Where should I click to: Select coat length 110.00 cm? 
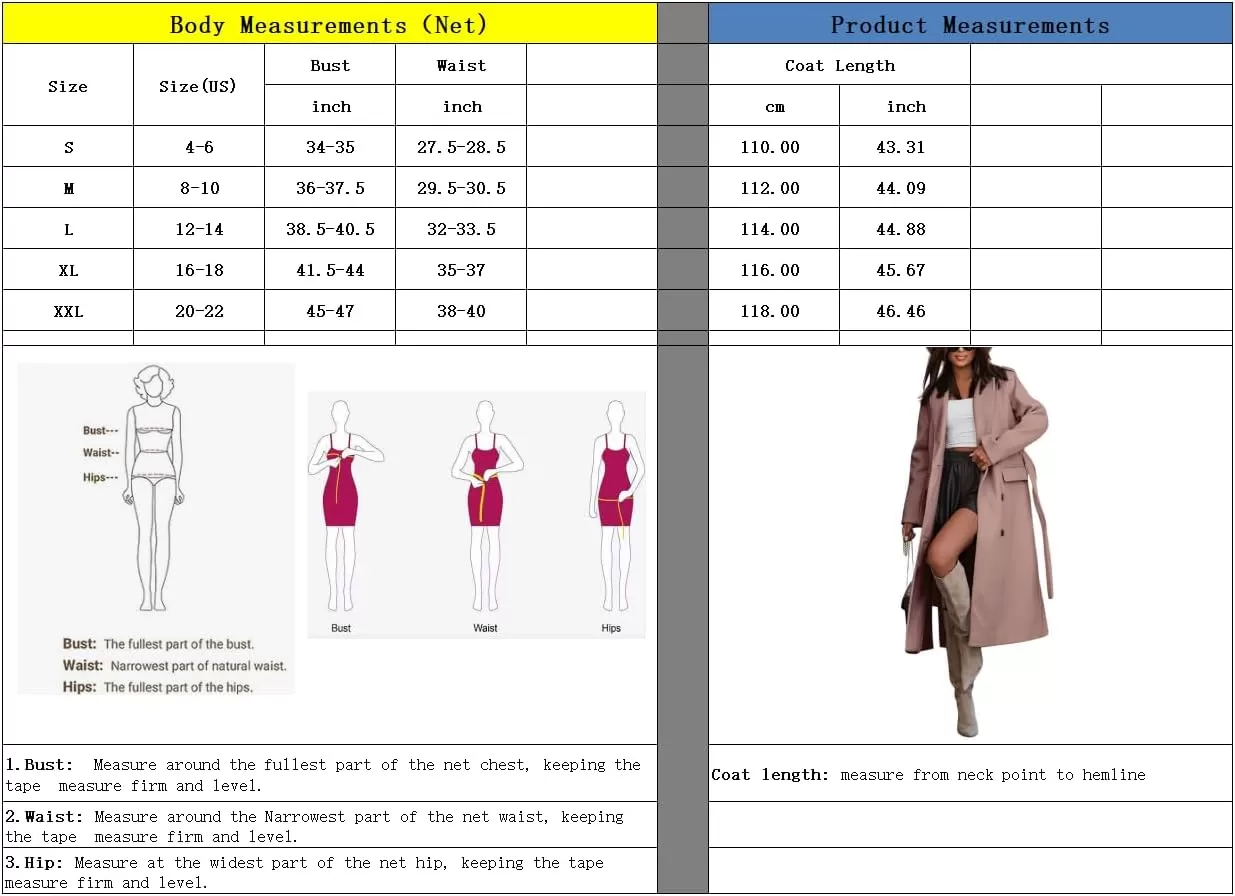[774, 147]
